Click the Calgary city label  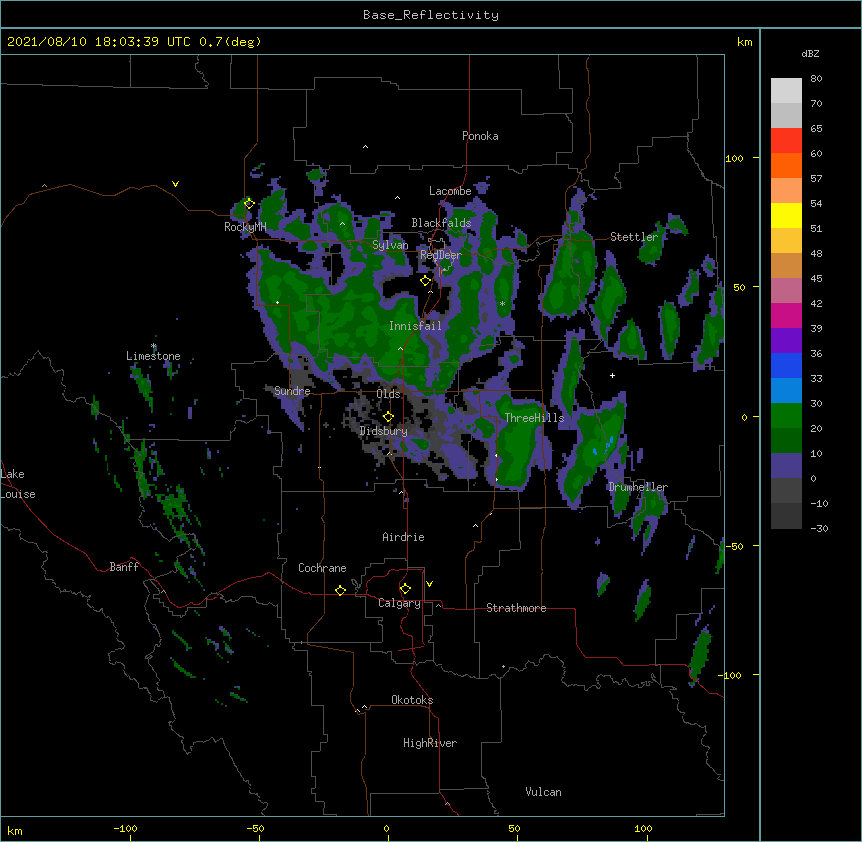point(399,603)
